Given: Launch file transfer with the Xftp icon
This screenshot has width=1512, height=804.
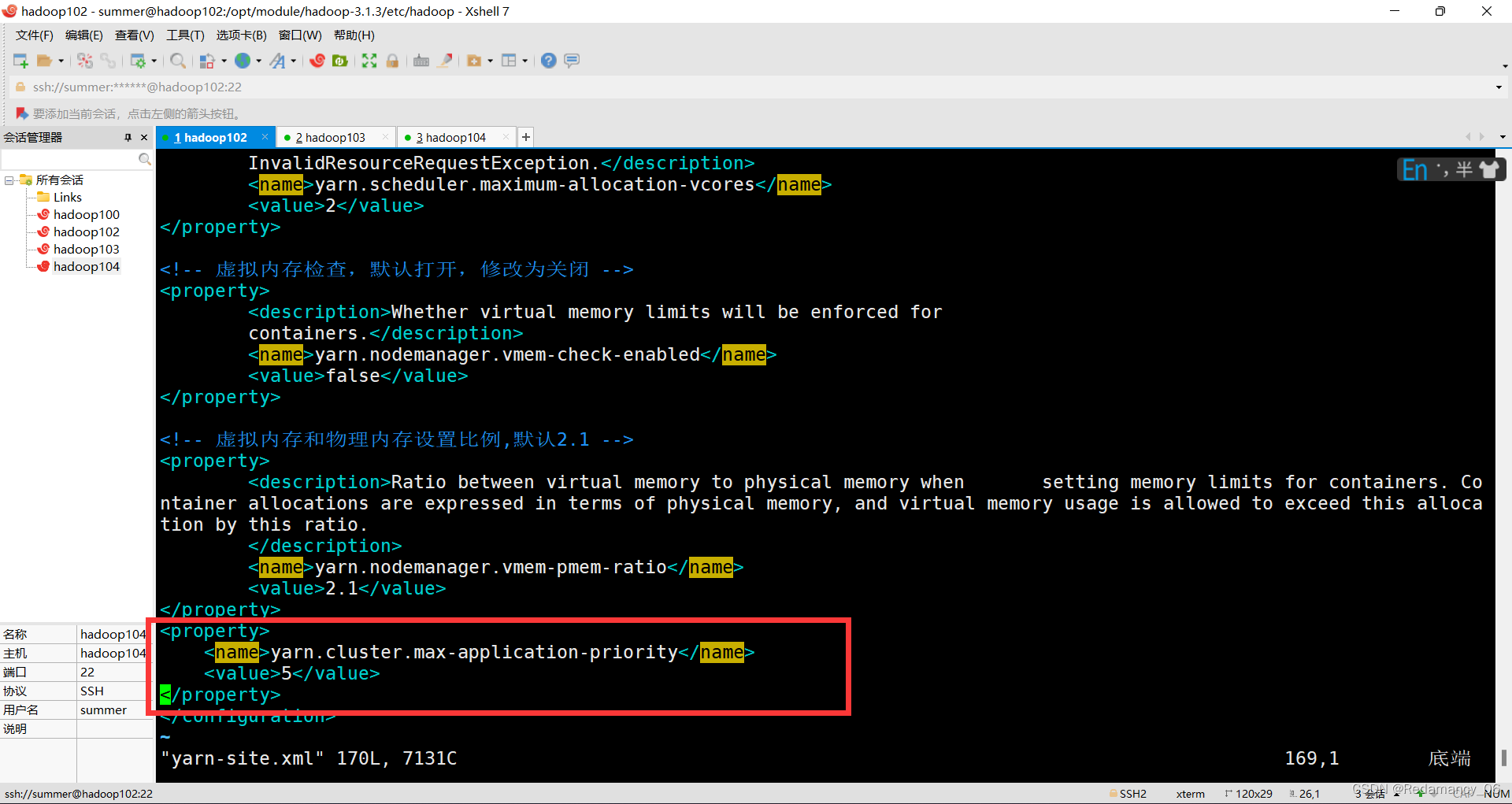Looking at the screenshot, I should [x=340, y=61].
